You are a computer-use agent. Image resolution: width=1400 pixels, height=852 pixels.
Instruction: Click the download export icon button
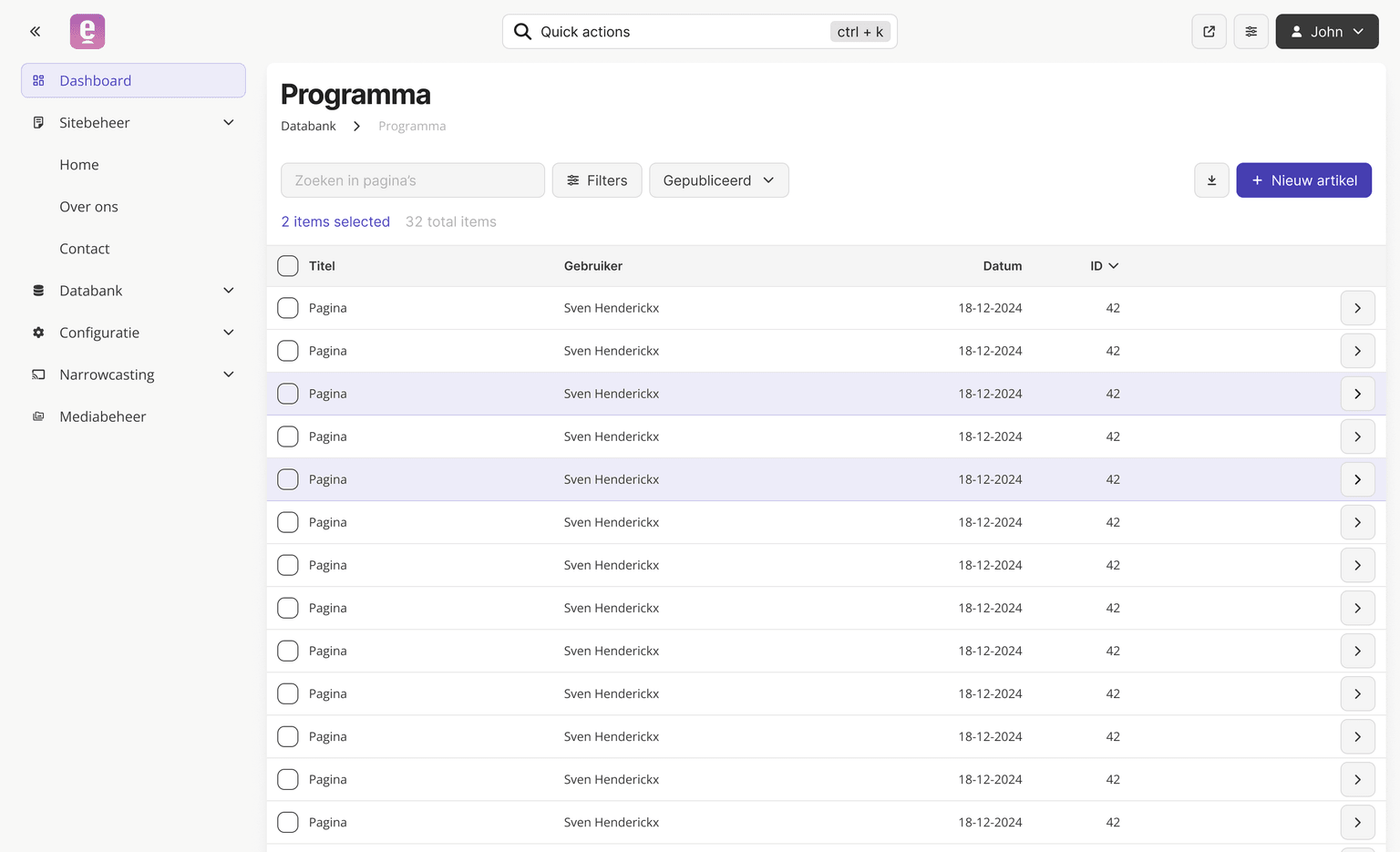tap(1211, 180)
